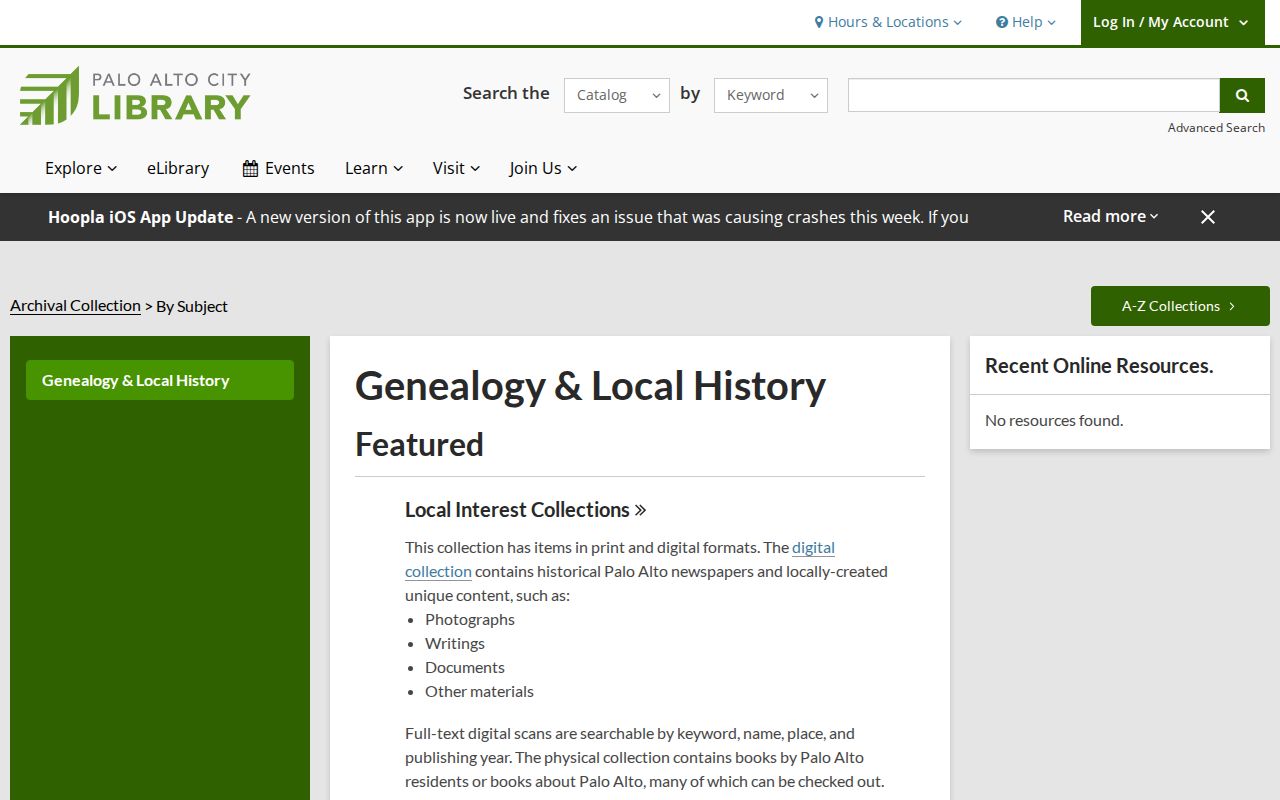1280x800 pixels.
Task: Open the Catalog search scope dropdown
Action: tap(617, 95)
